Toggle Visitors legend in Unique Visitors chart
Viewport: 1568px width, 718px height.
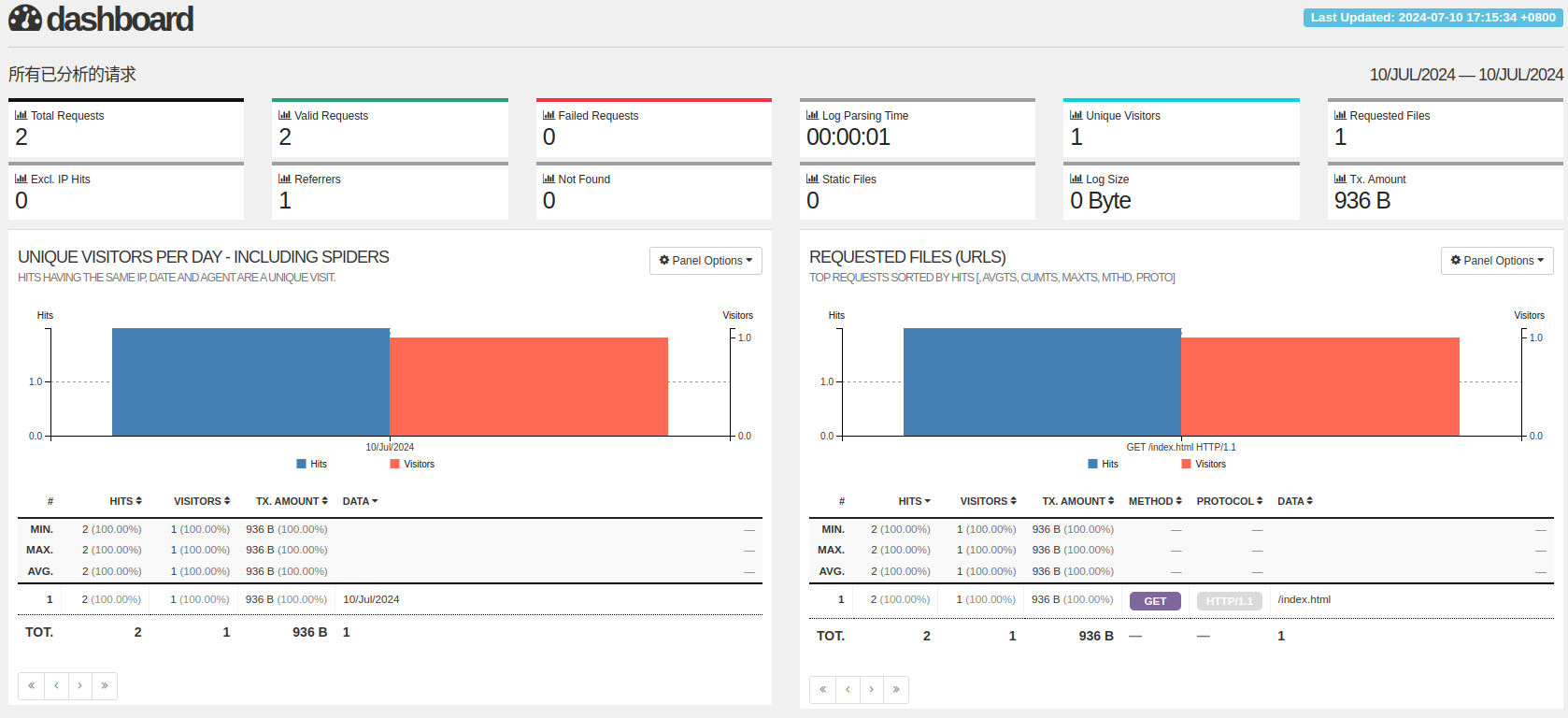[x=412, y=464]
